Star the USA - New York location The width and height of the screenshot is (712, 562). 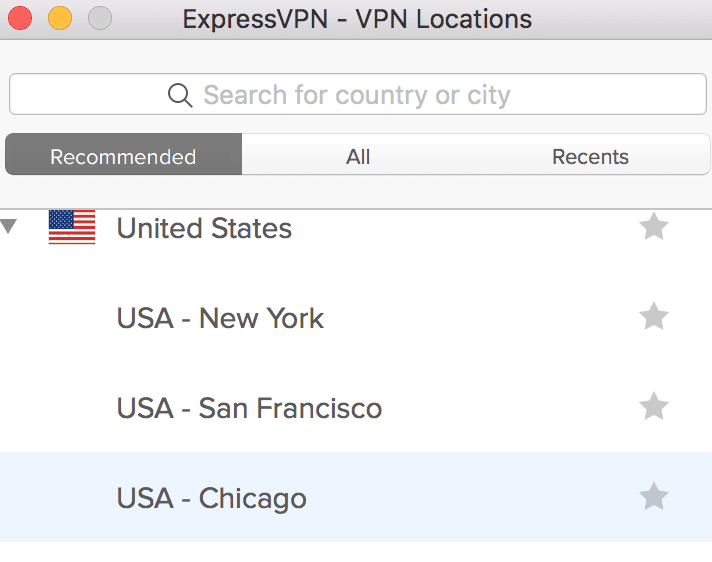[653, 318]
